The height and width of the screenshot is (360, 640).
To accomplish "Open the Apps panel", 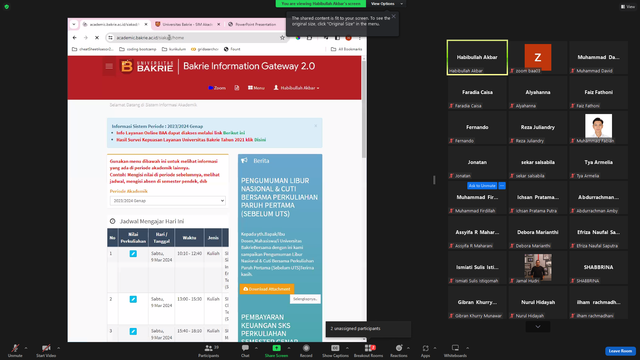I will coord(425,350).
